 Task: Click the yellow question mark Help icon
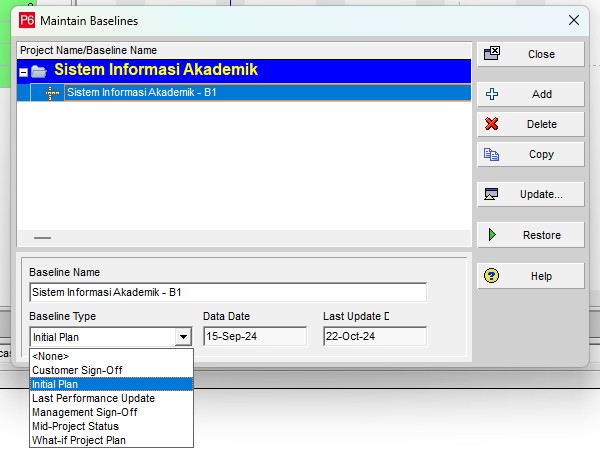[491, 276]
